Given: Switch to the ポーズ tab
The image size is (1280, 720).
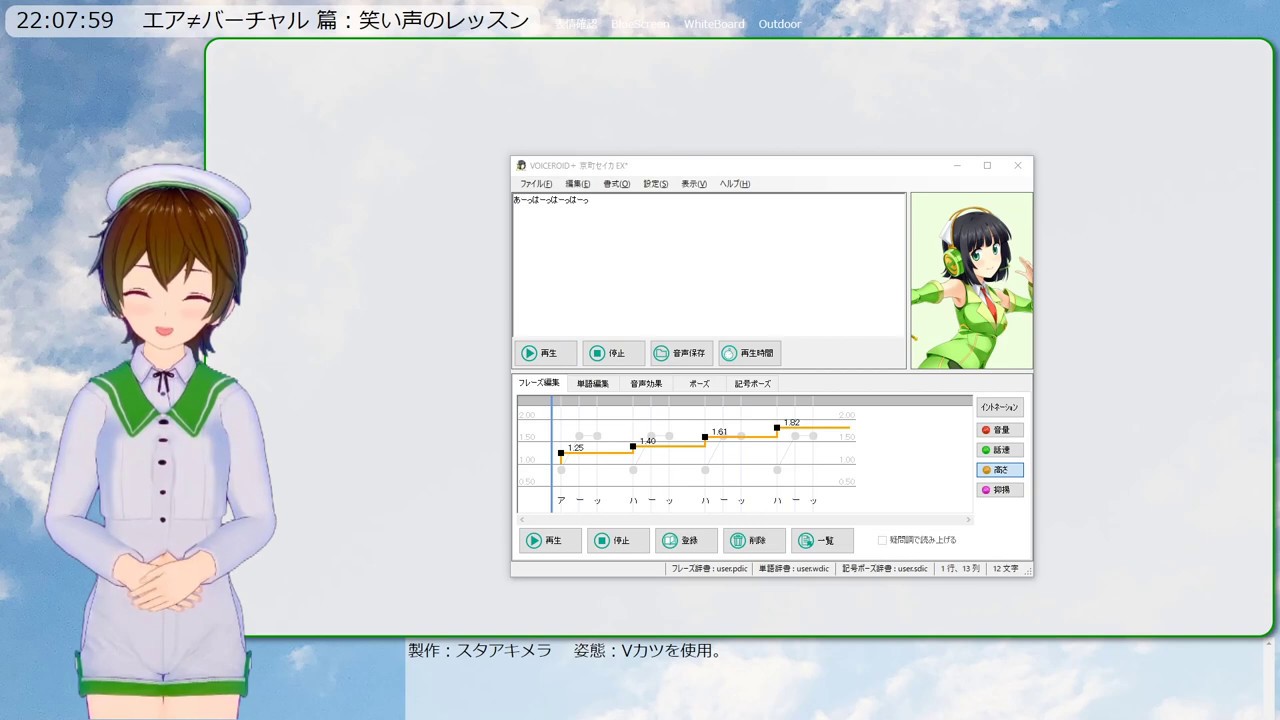Looking at the screenshot, I should pyautogui.click(x=699, y=384).
